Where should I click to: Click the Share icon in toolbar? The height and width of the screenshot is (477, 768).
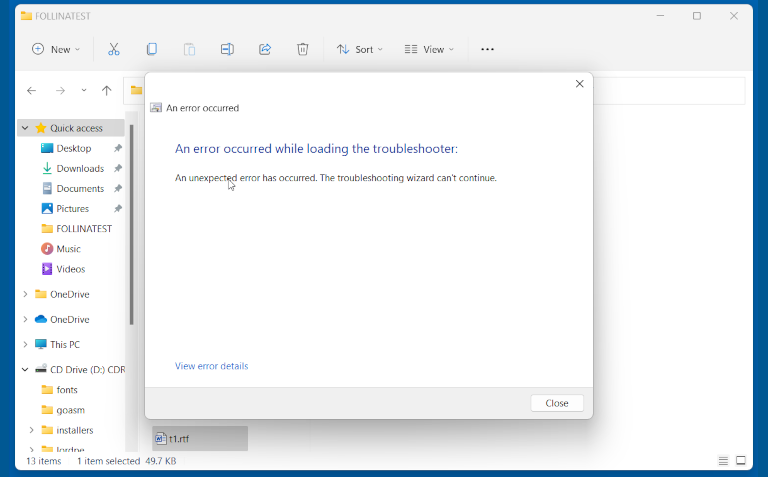click(265, 49)
